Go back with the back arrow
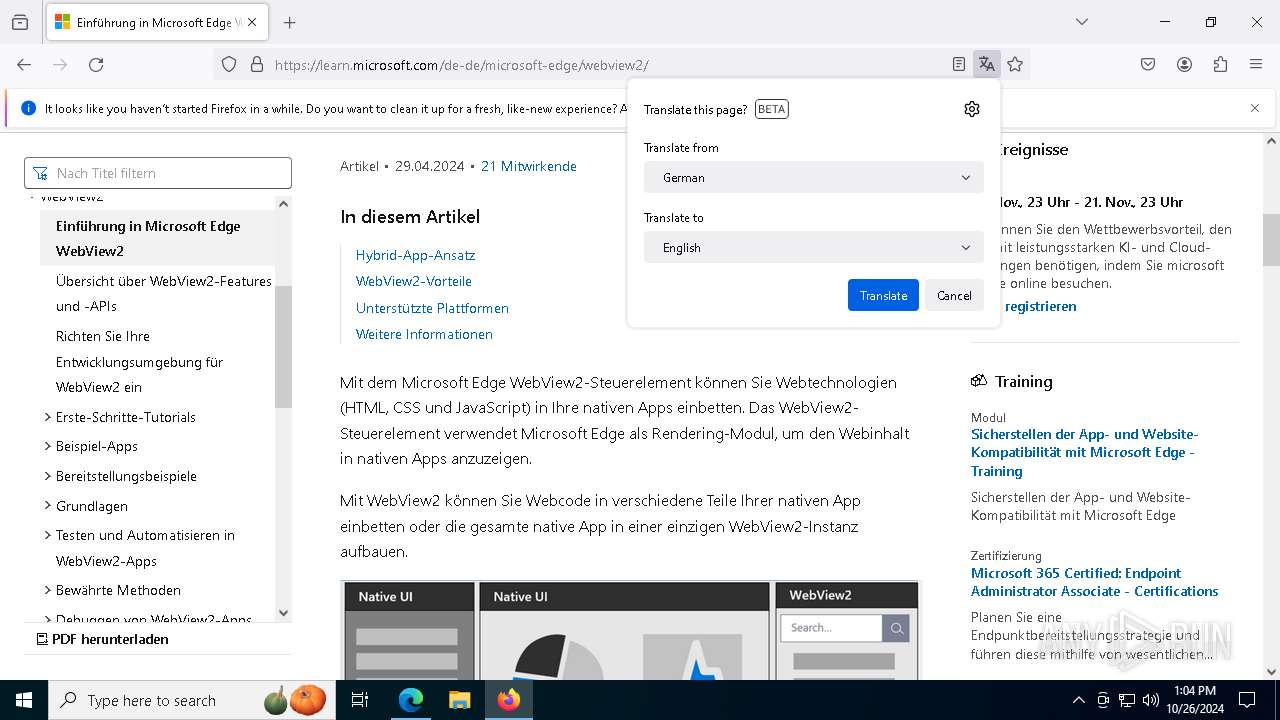This screenshot has width=1280, height=720. 24,65
